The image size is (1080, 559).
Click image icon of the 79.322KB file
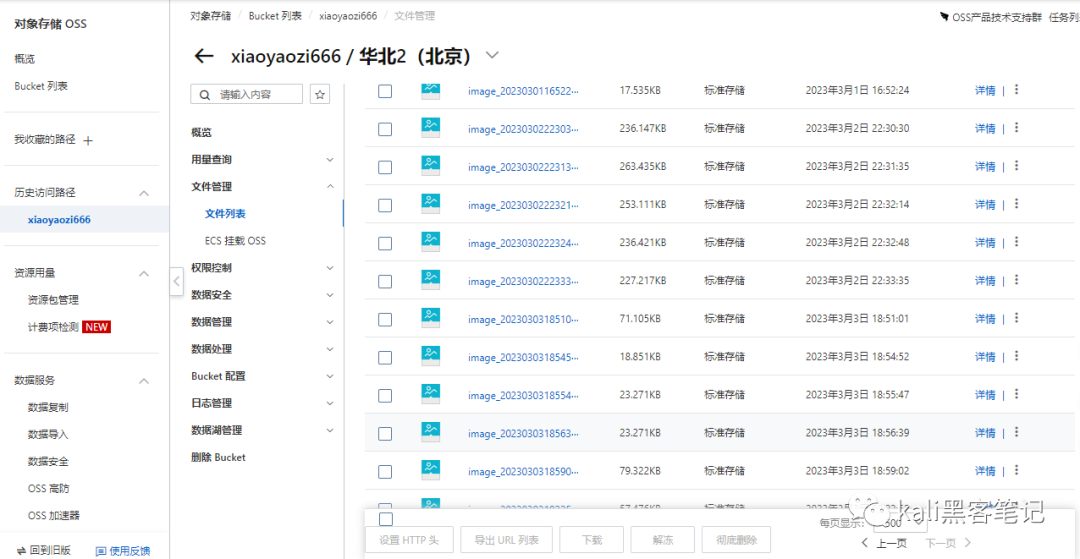tap(430, 471)
